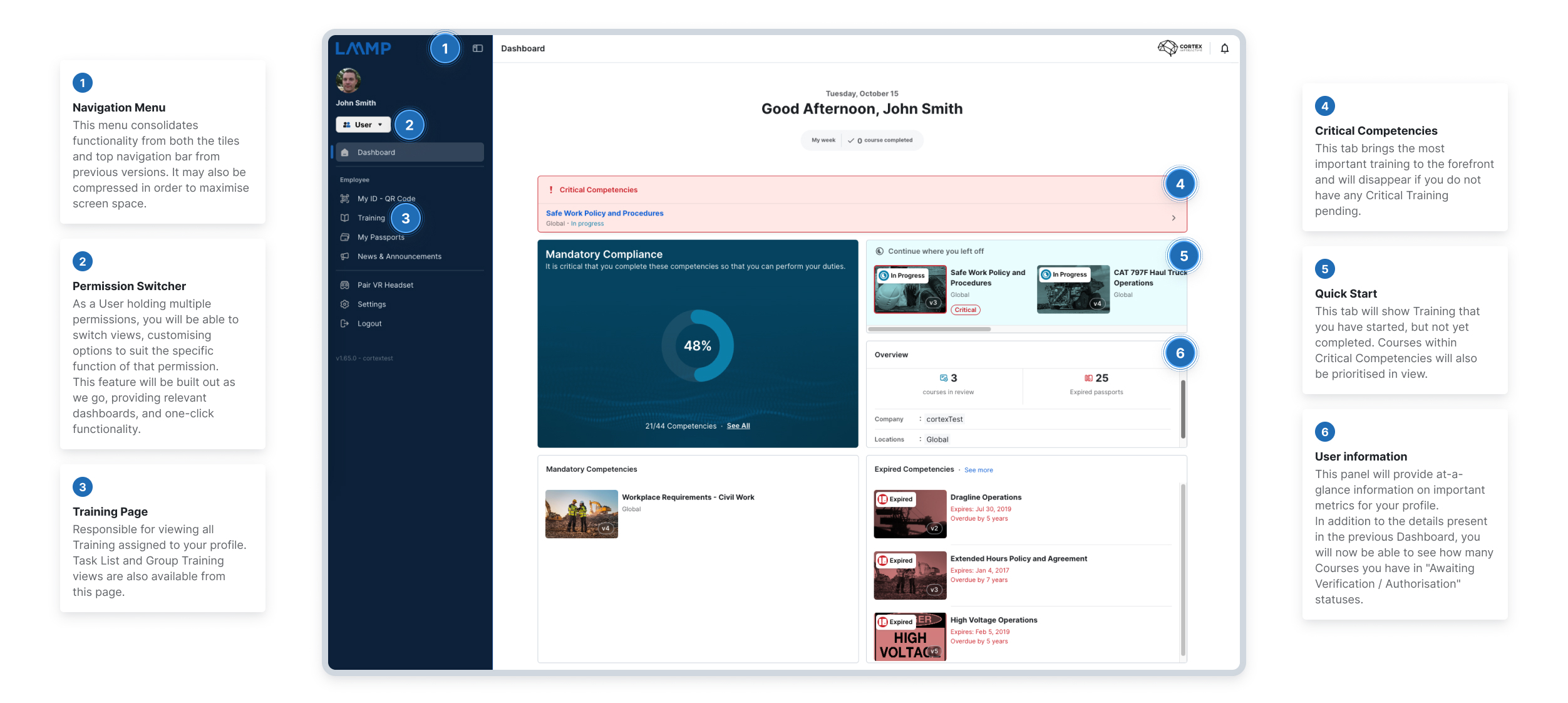Collapse the sidebar with panel toggle icon

478,48
